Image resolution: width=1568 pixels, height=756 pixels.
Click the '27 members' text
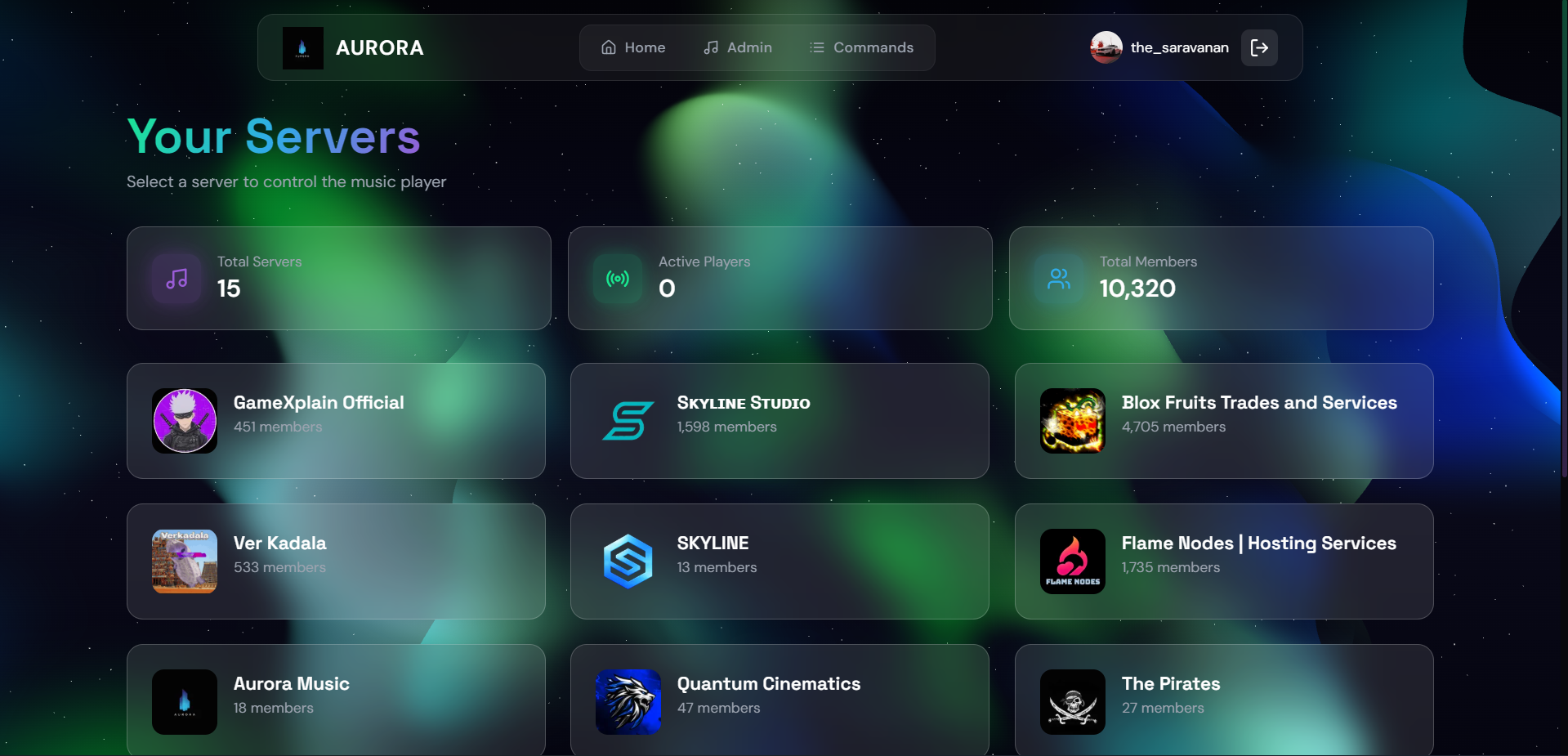(x=1163, y=708)
